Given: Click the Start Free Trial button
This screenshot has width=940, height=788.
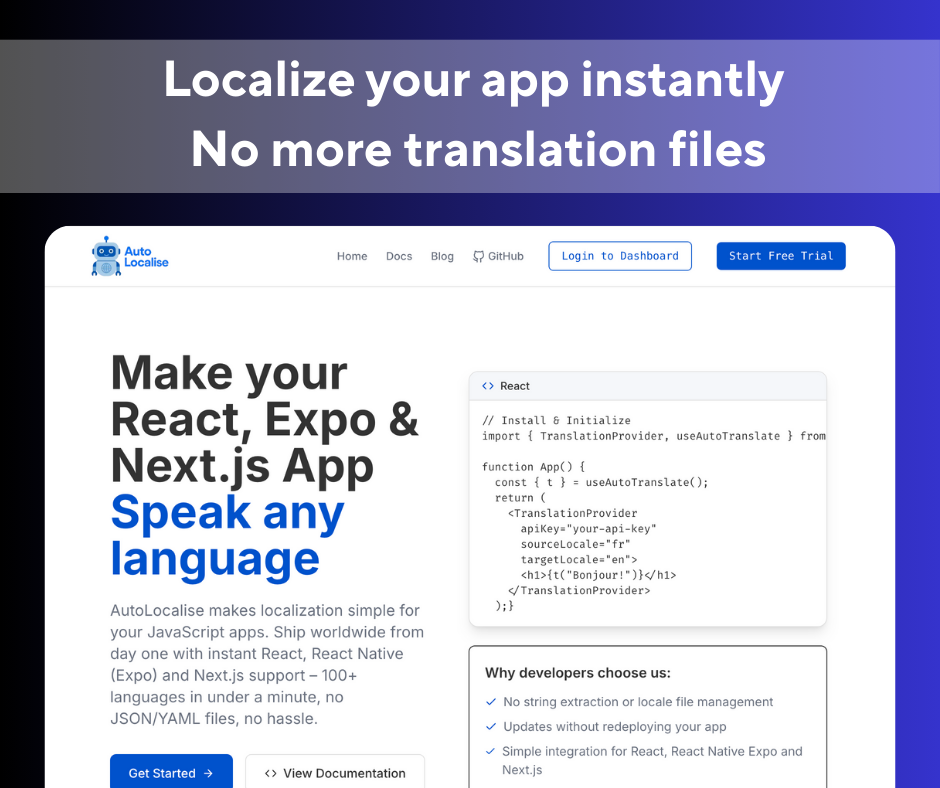Looking at the screenshot, I should (780, 255).
